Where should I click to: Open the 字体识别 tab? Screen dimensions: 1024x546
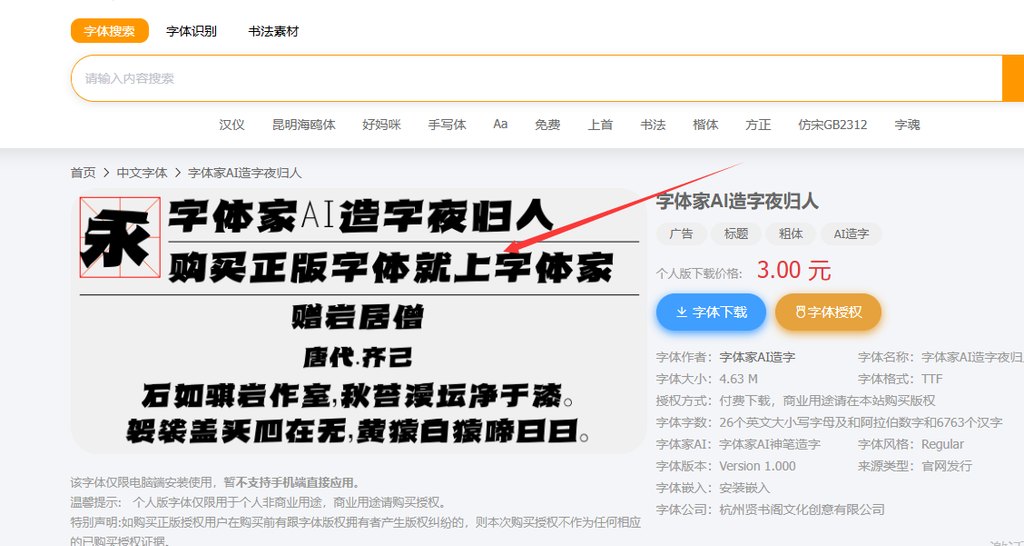coord(191,31)
